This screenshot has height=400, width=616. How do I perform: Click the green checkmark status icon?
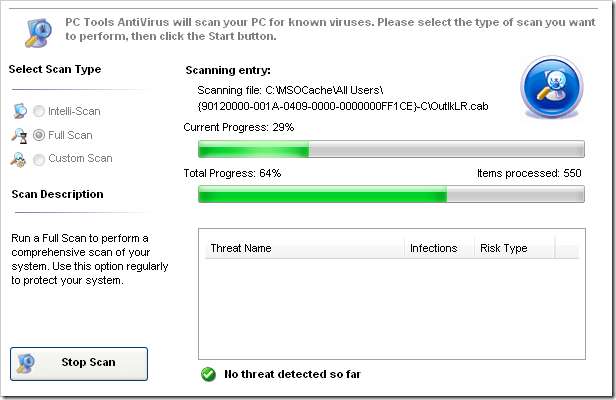coord(208,374)
